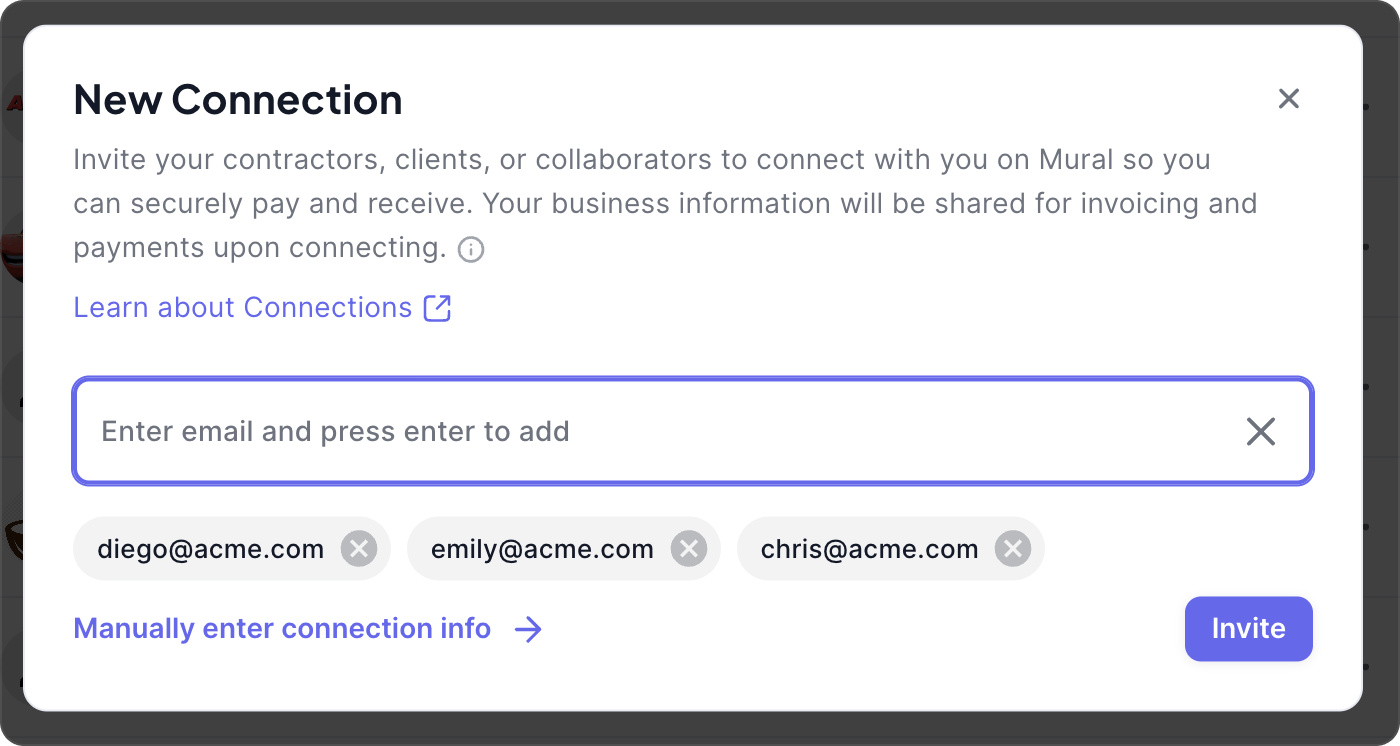The height and width of the screenshot is (746, 1400).
Task: Clear the email field with its X icon
Action: 1260,432
